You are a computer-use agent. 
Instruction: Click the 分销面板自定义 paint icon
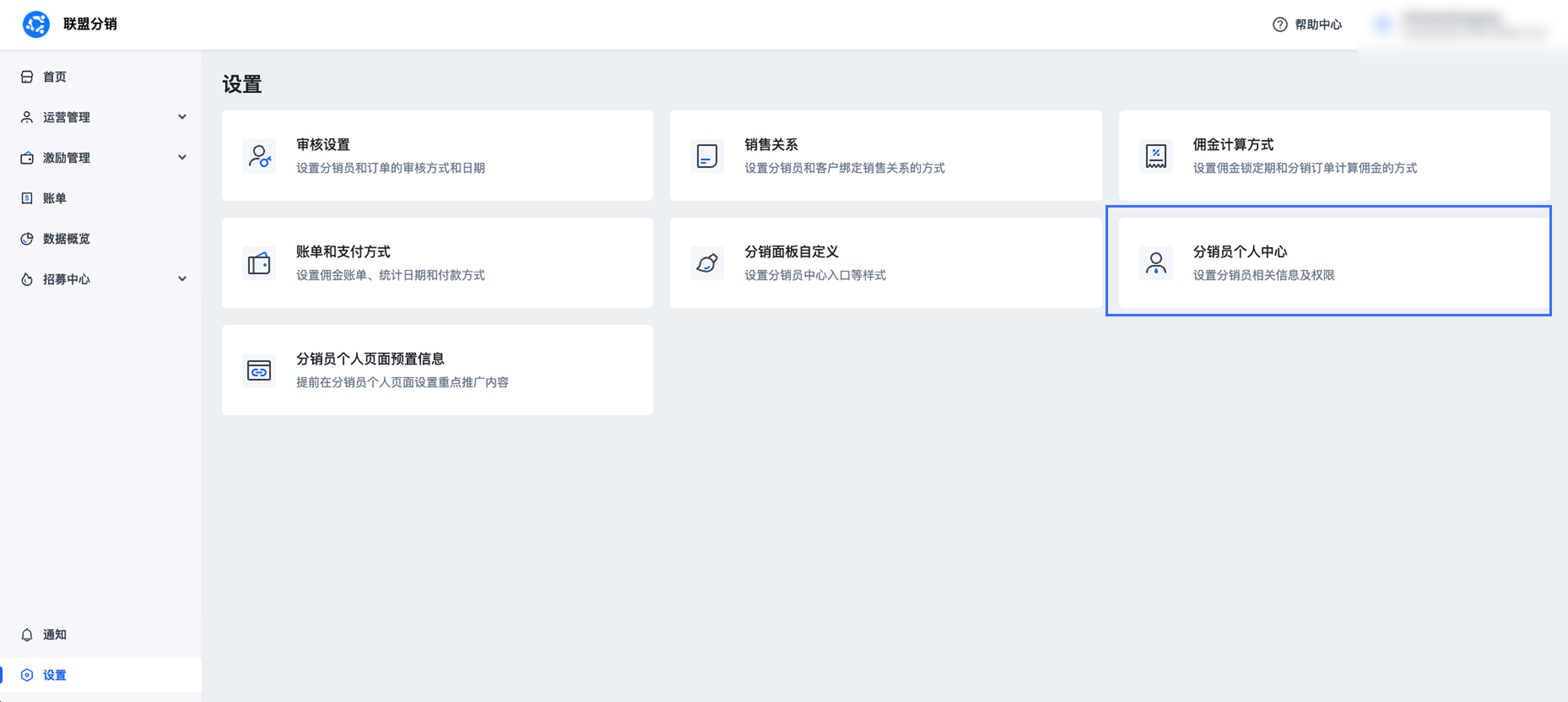pos(707,263)
